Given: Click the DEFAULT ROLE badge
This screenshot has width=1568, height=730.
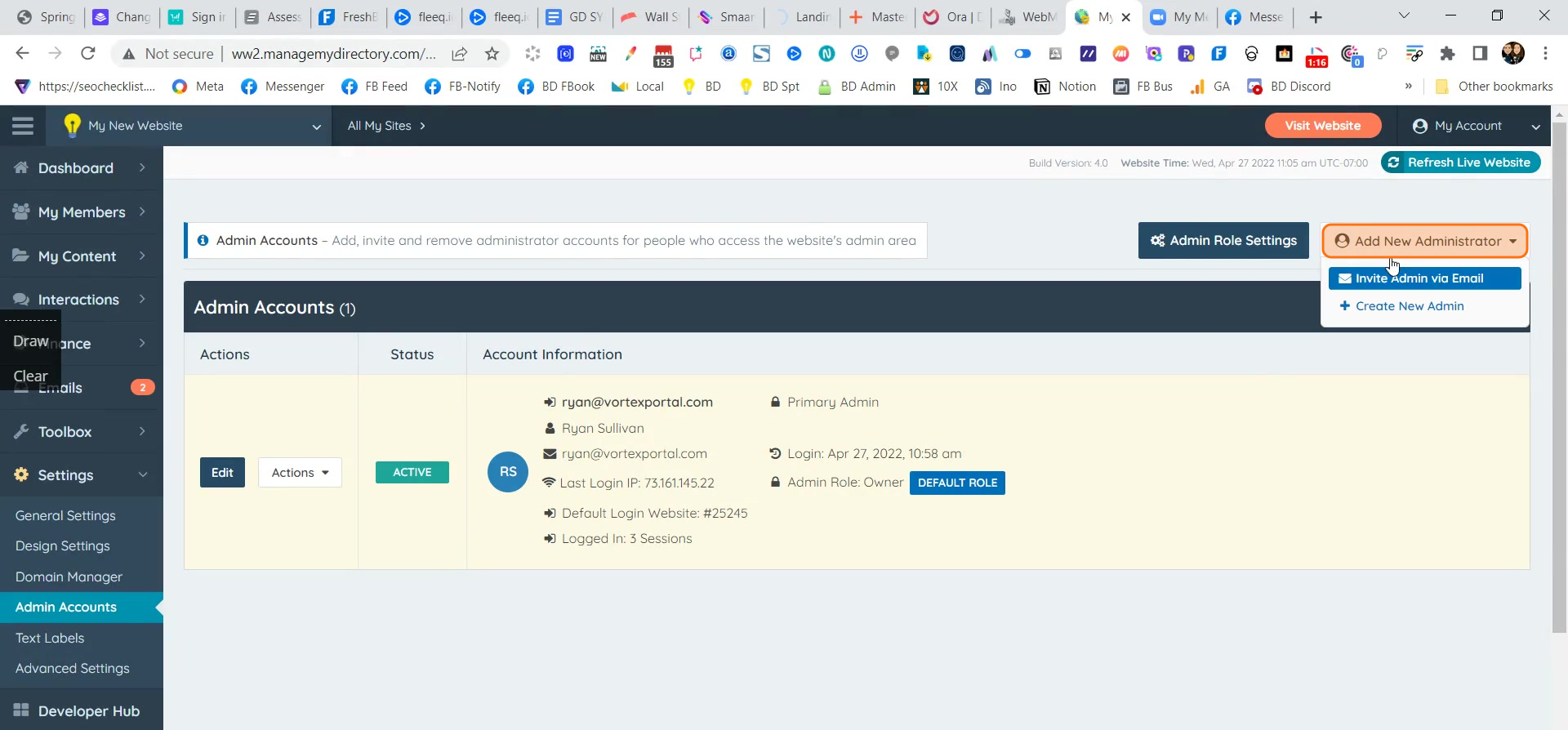Looking at the screenshot, I should point(957,483).
